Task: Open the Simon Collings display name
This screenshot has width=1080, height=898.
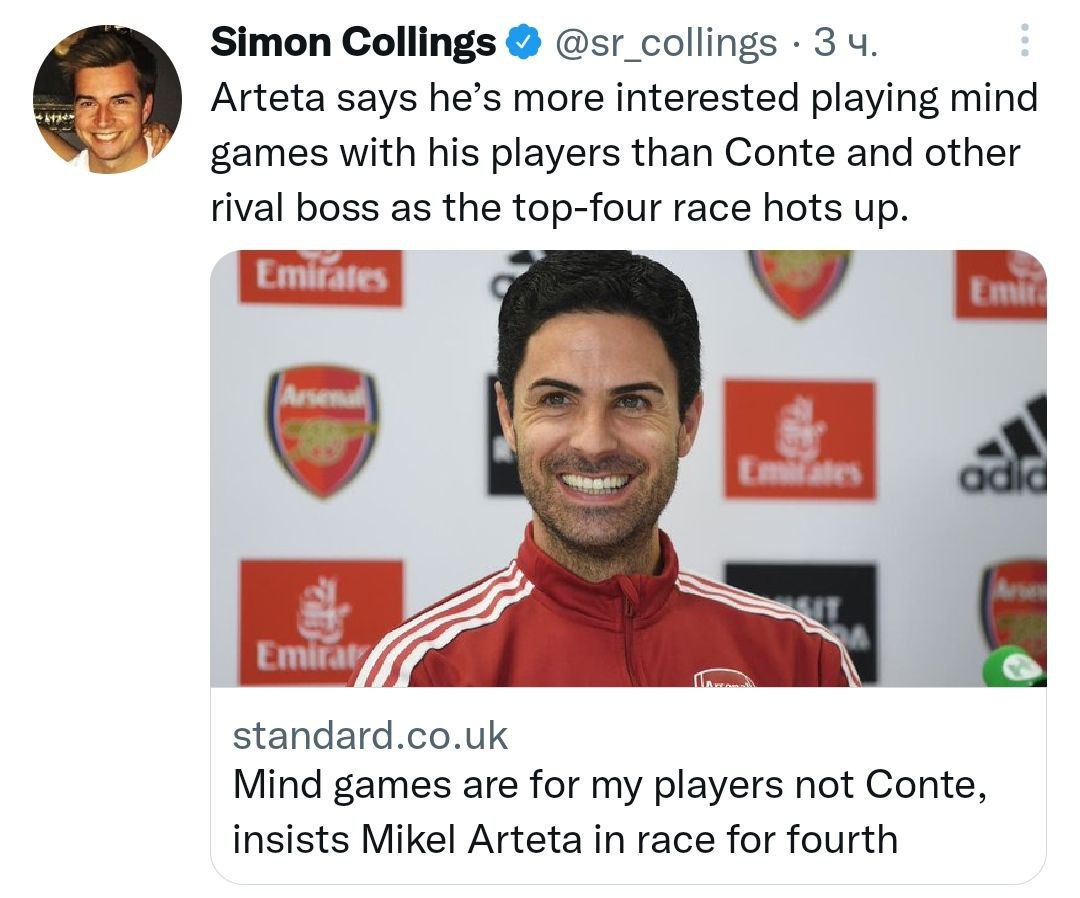Action: (x=354, y=42)
